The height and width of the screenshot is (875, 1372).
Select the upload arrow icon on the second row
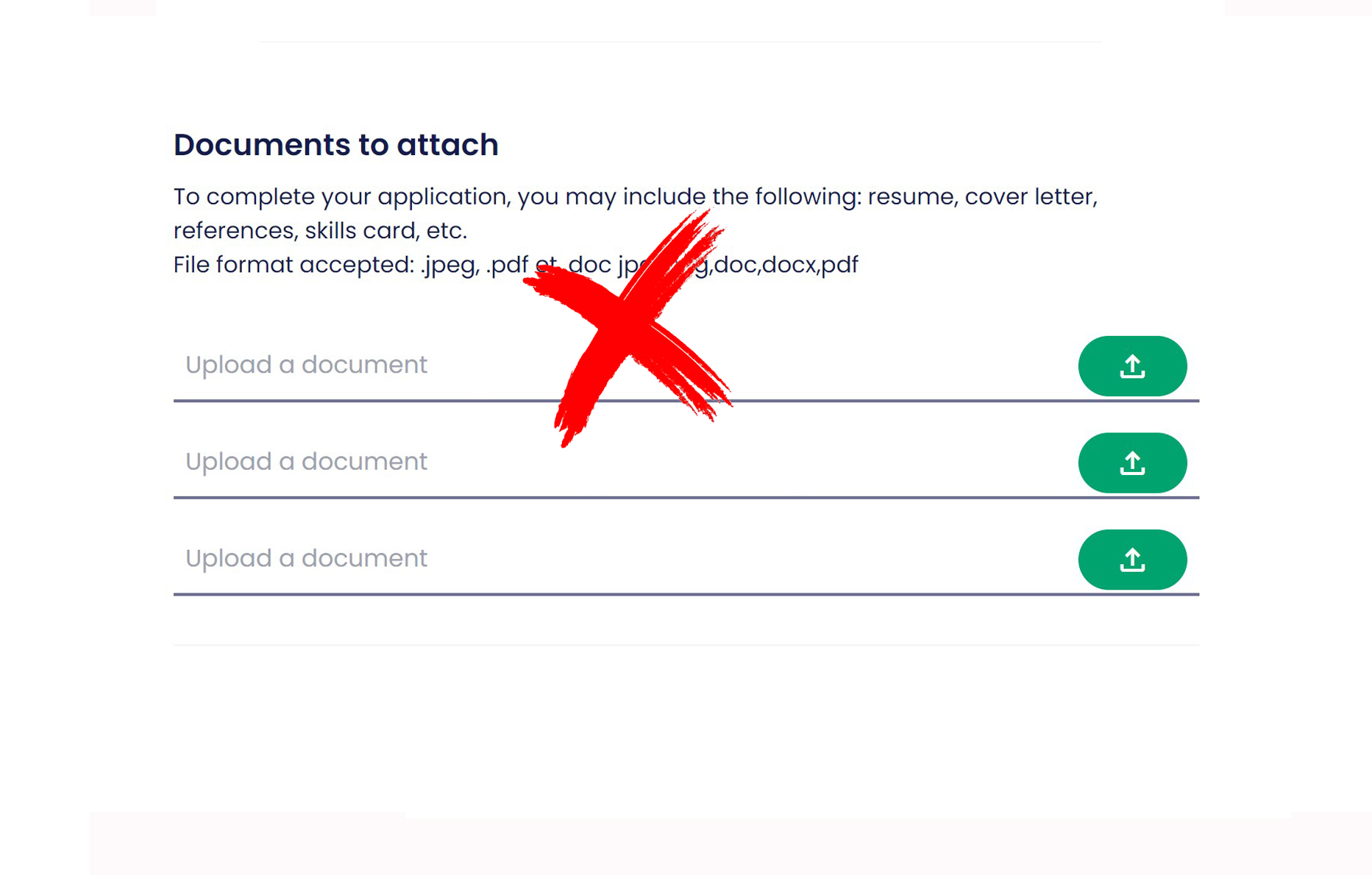tap(1132, 463)
